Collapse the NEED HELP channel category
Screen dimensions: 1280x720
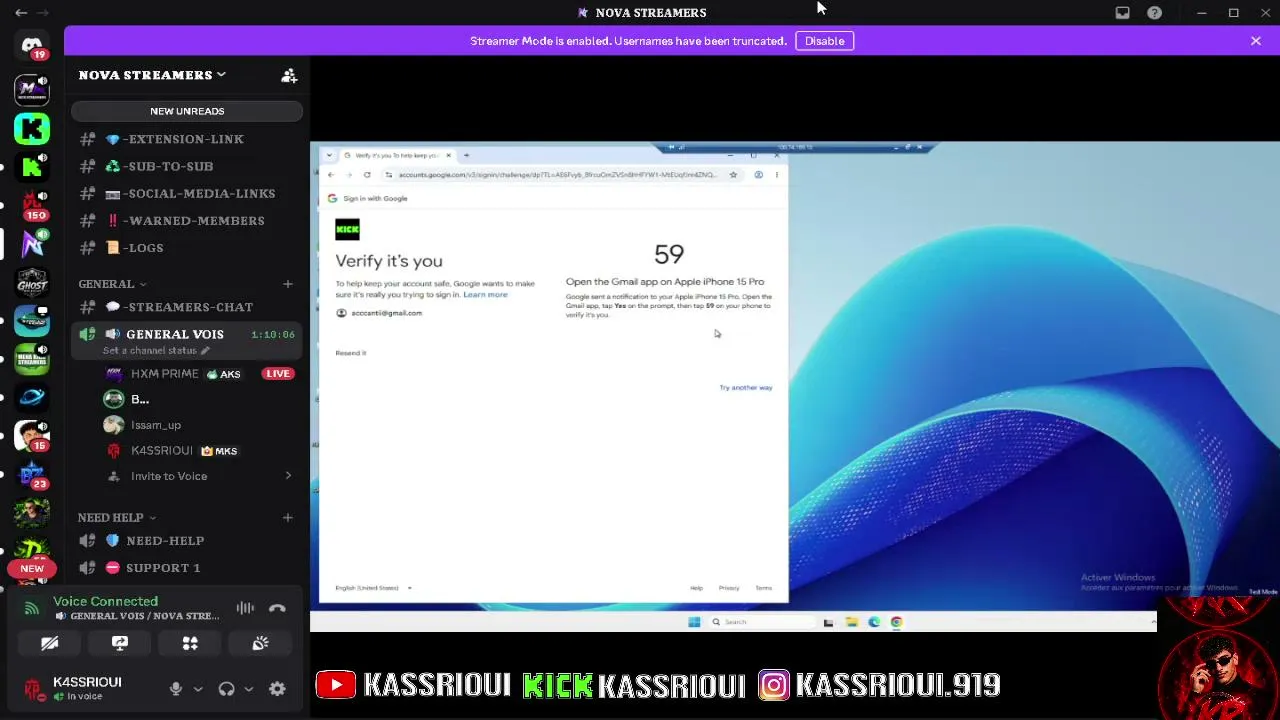(x=117, y=518)
